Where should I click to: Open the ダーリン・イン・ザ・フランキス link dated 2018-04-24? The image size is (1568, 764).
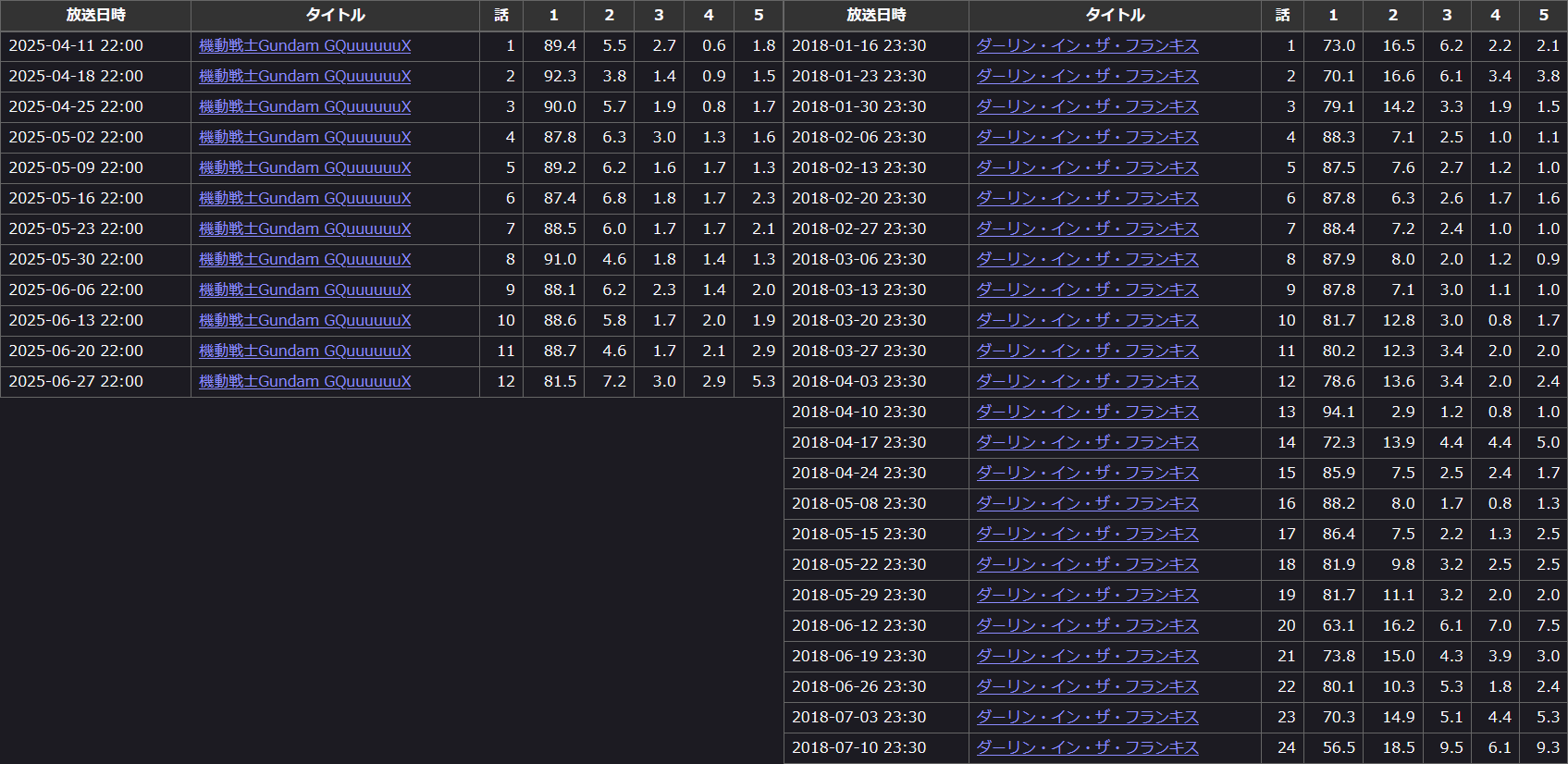[x=1087, y=473]
